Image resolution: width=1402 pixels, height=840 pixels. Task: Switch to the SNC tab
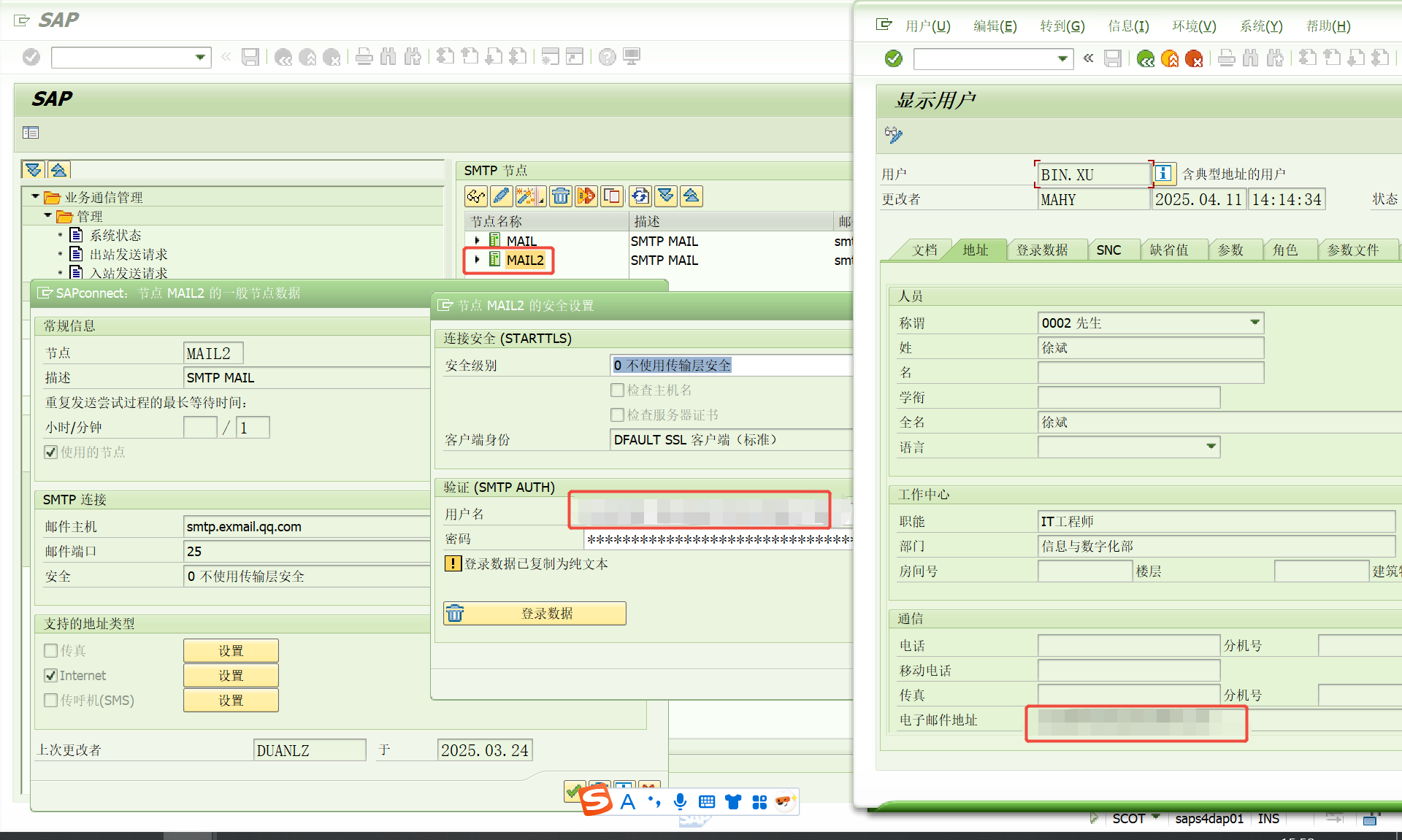pos(1108,250)
